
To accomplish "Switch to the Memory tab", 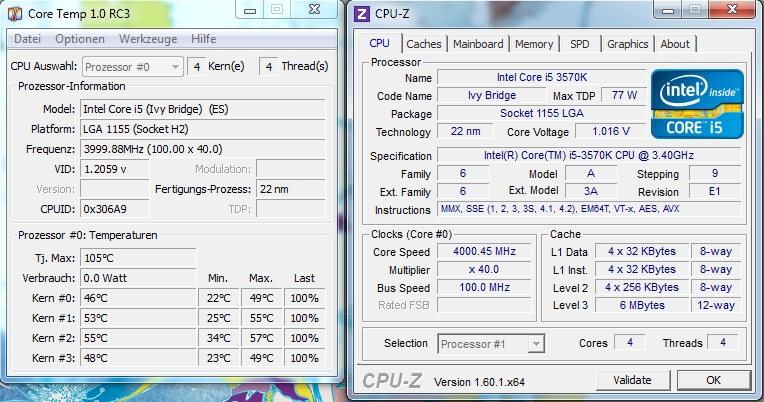I will click(x=534, y=44).
